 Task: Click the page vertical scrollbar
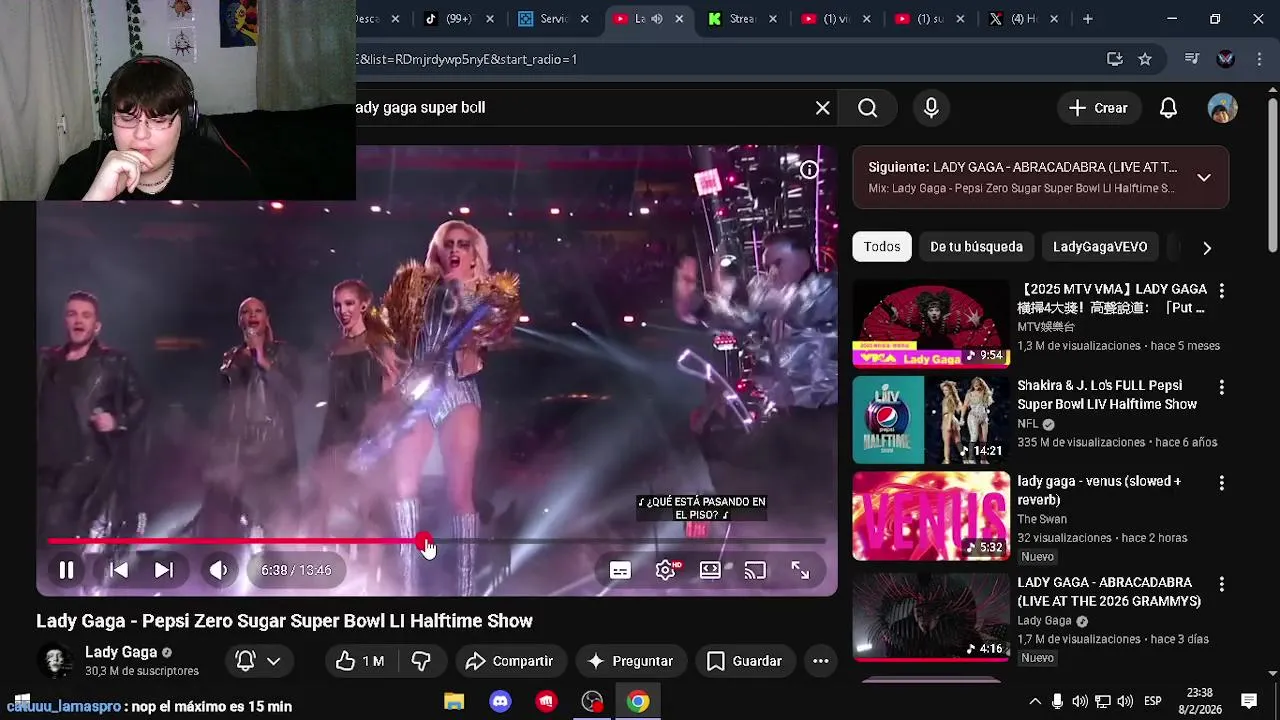point(1272,175)
